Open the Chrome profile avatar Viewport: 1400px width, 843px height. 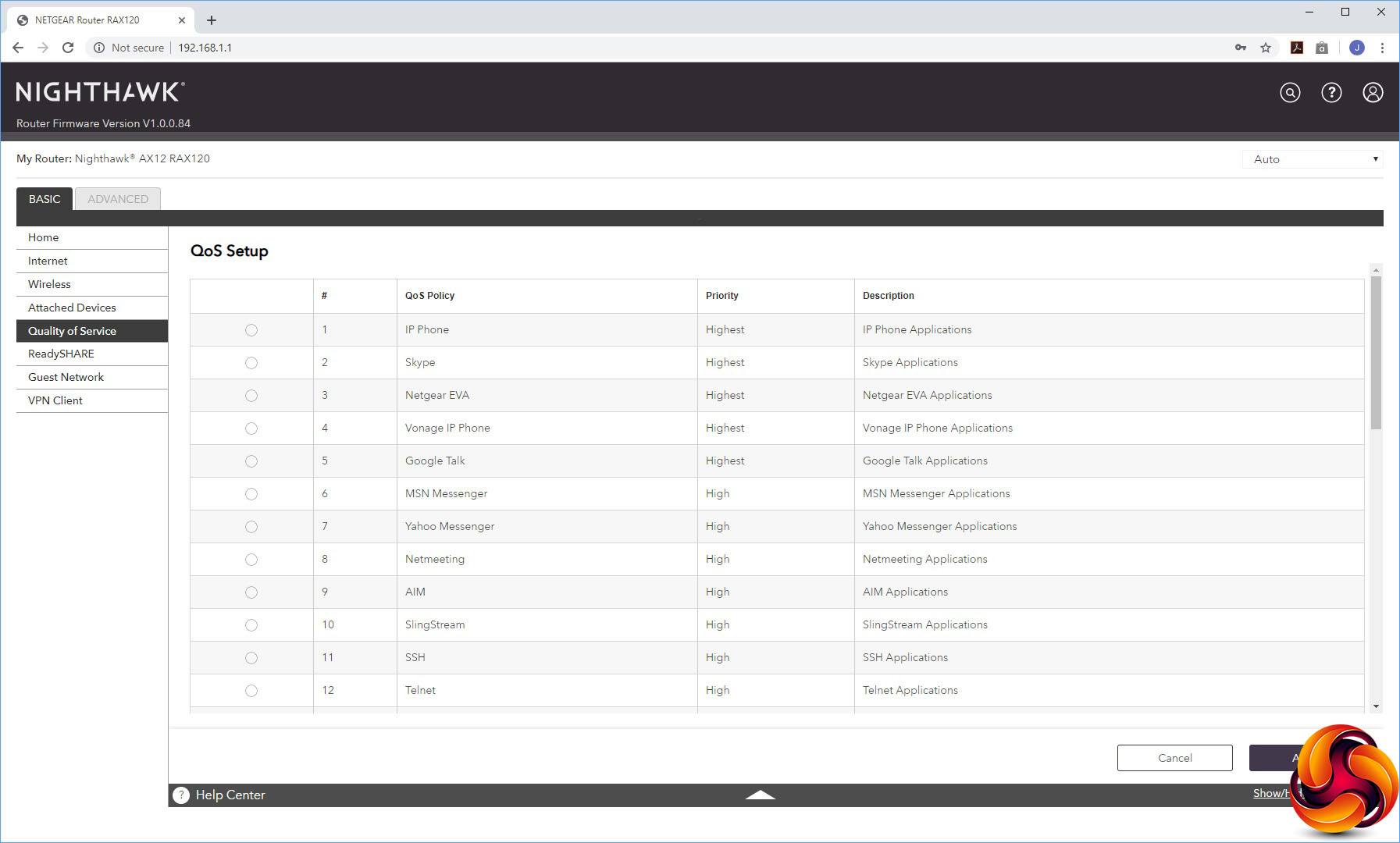pyautogui.click(x=1357, y=48)
